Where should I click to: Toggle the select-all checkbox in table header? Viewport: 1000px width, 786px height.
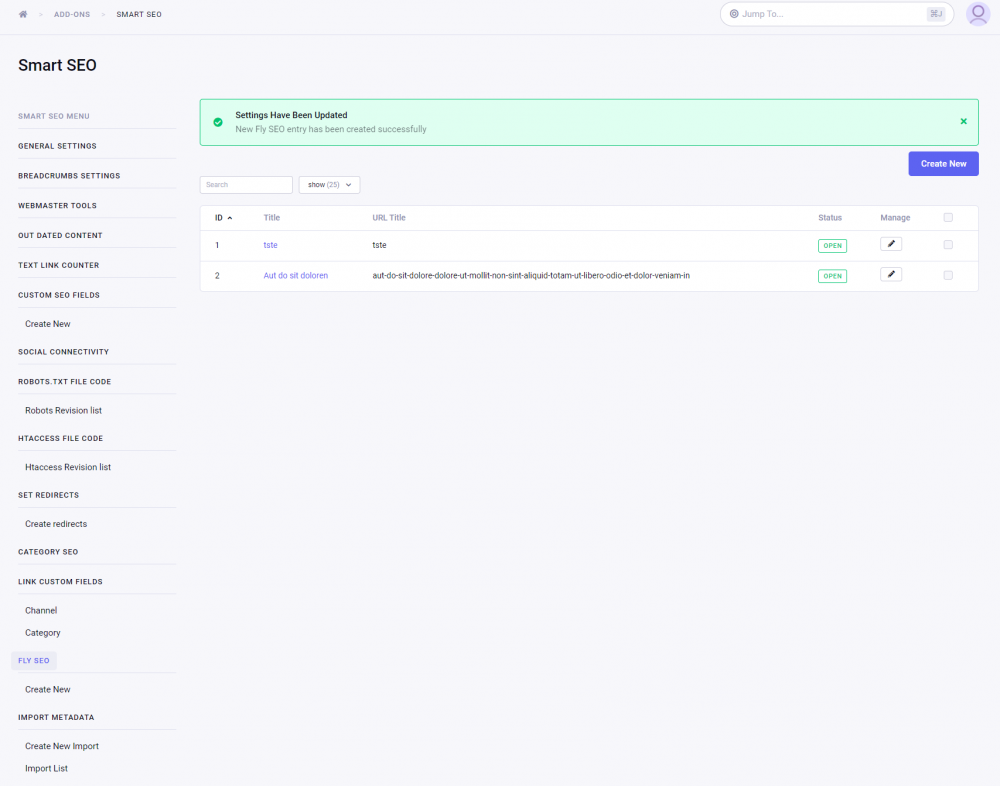pos(948,218)
